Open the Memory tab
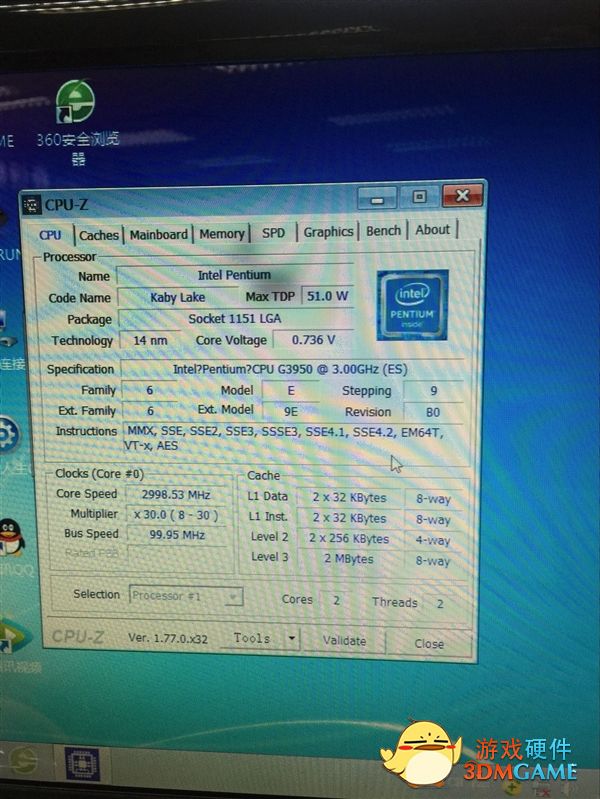Image resolution: width=600 pixels, height=799 pixels. pos(222,234)
